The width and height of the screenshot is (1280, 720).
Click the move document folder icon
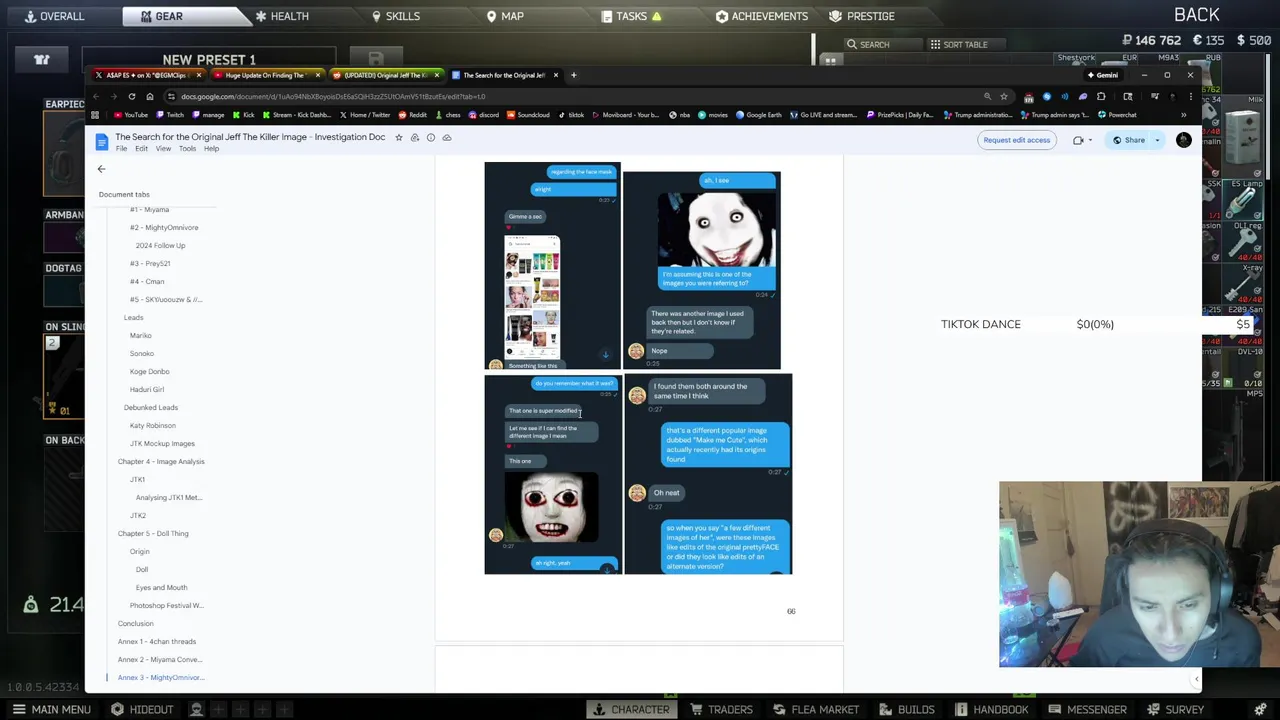point(415,137)
